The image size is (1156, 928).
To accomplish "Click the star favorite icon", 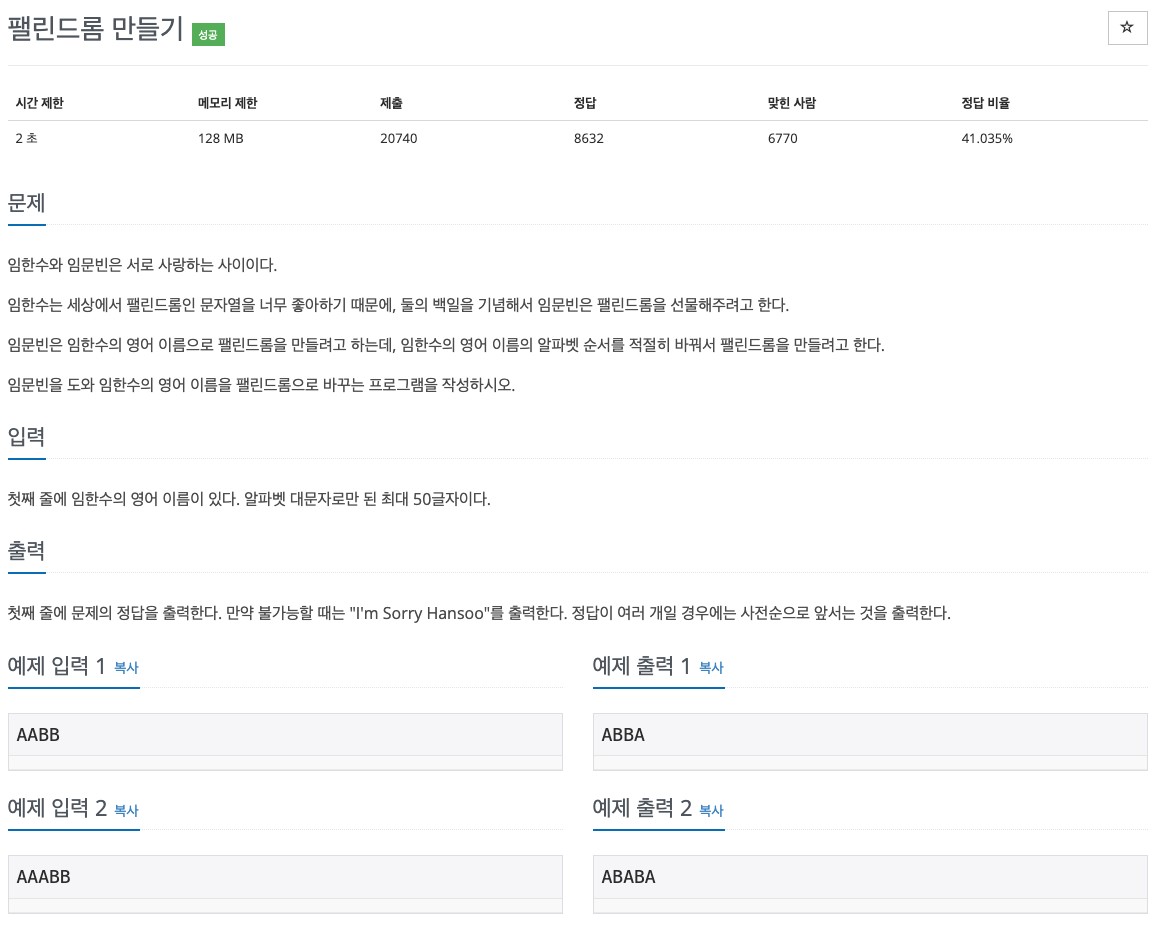I will pyautogui.click(x=1127, y=28).
